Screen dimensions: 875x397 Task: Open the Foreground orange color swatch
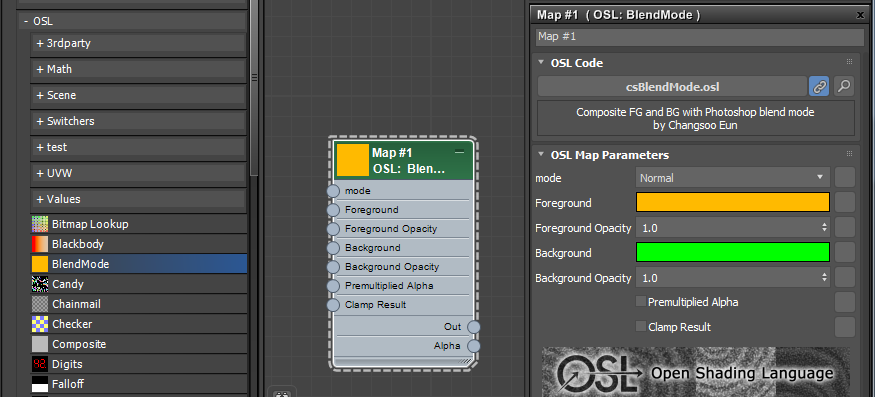tap(733, 202)
